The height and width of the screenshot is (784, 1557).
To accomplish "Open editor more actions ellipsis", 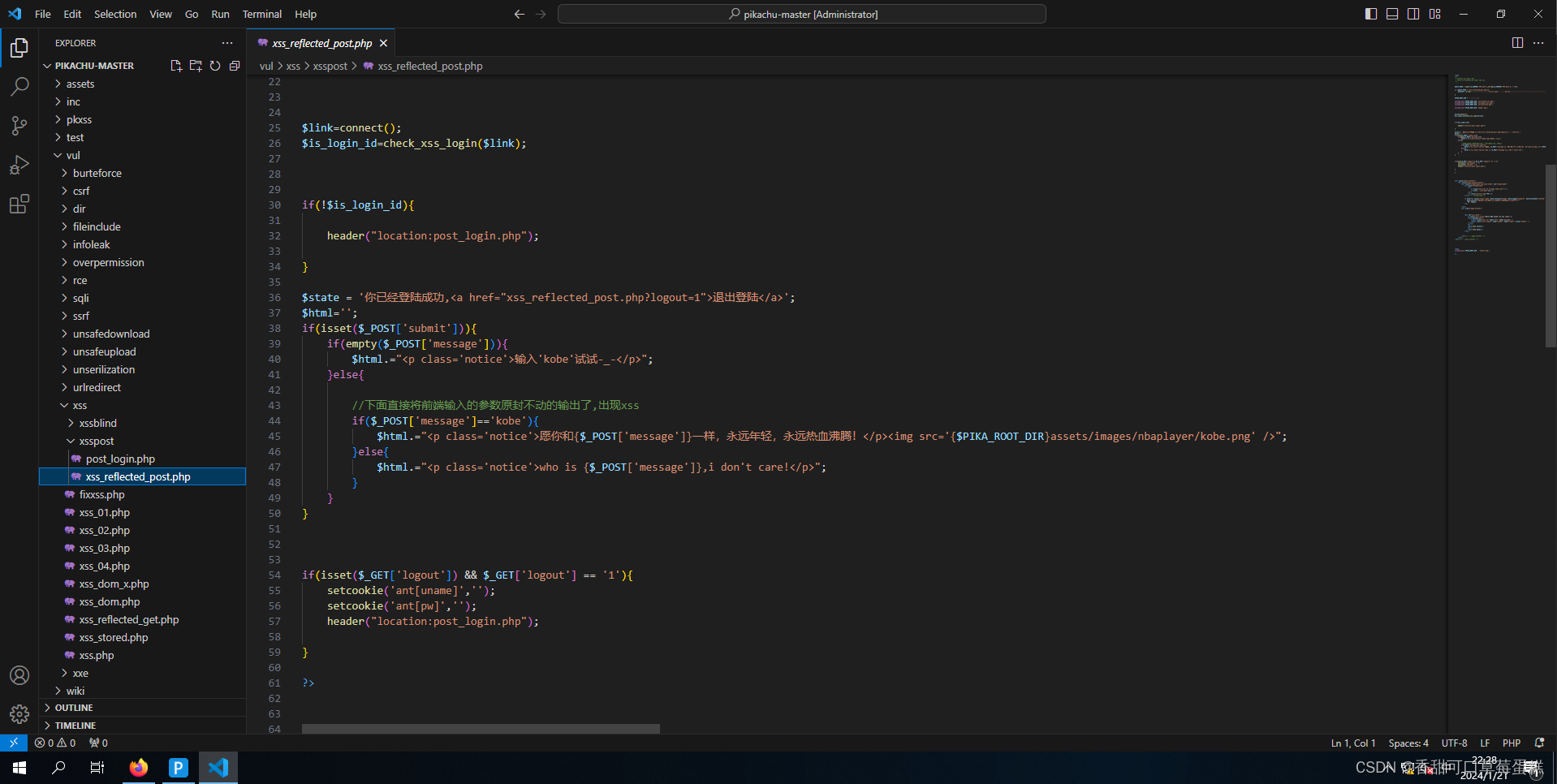I will 1538,43.
